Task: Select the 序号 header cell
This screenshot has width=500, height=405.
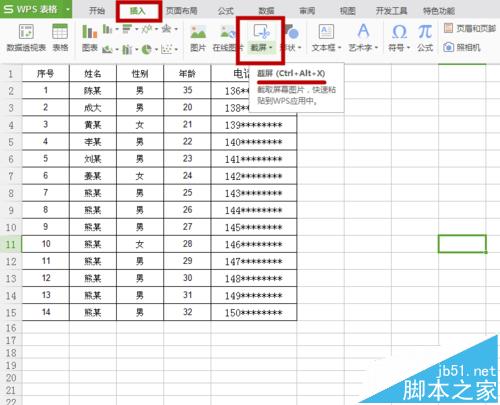Action: click(x=46, y=73)
